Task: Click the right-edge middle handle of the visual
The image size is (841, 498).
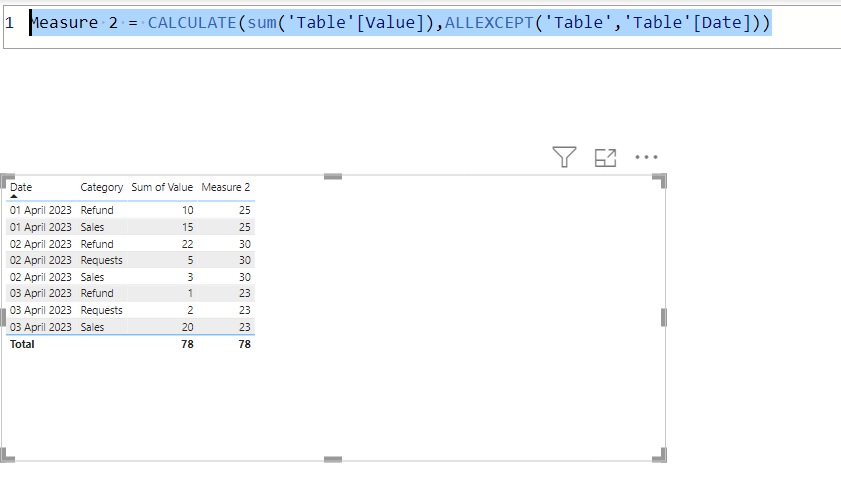Action: tap(663, 318)
